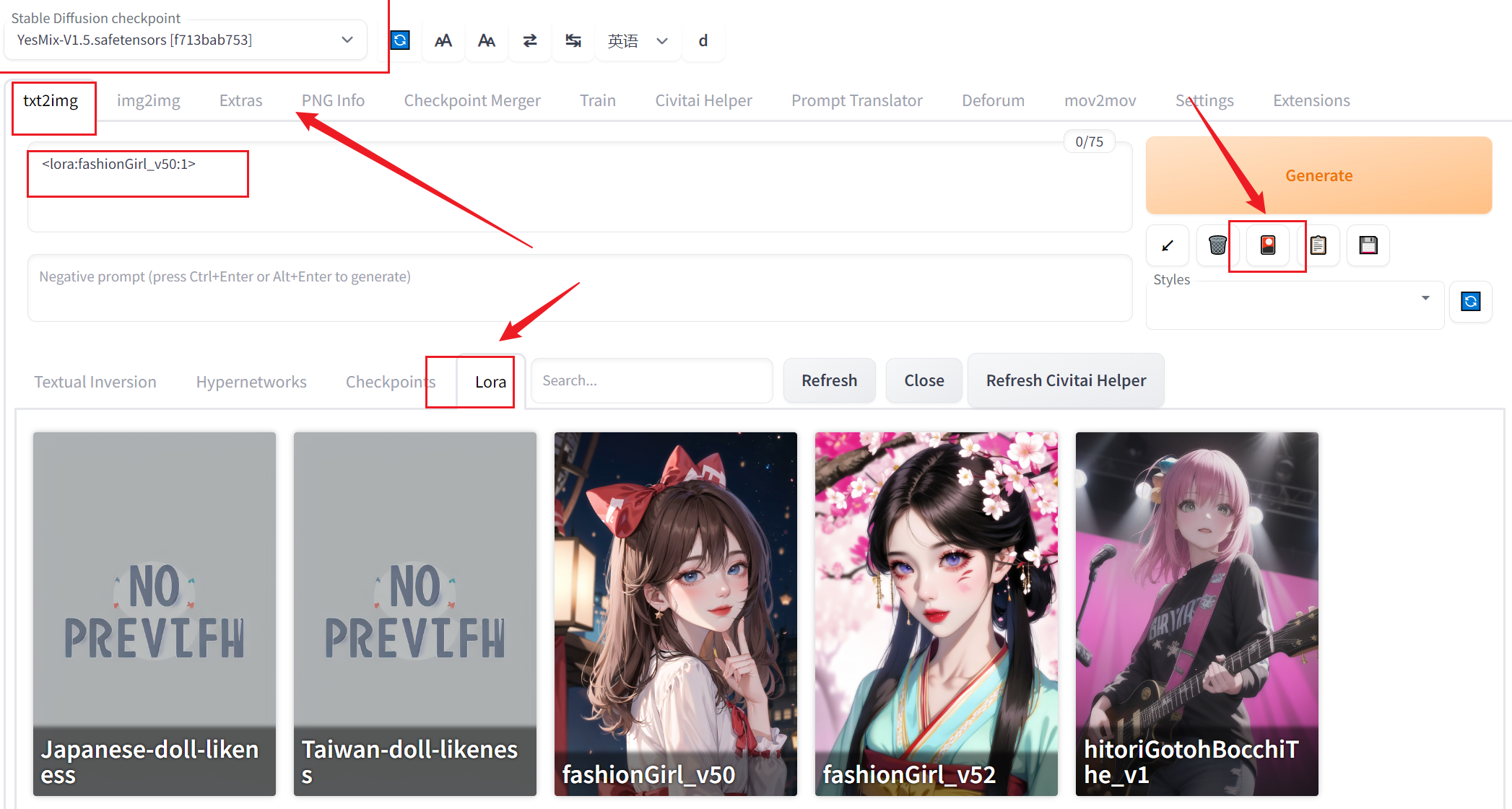1512x809 pixels.
Task: Select the txt2img tab
Action: click(50, 100)
